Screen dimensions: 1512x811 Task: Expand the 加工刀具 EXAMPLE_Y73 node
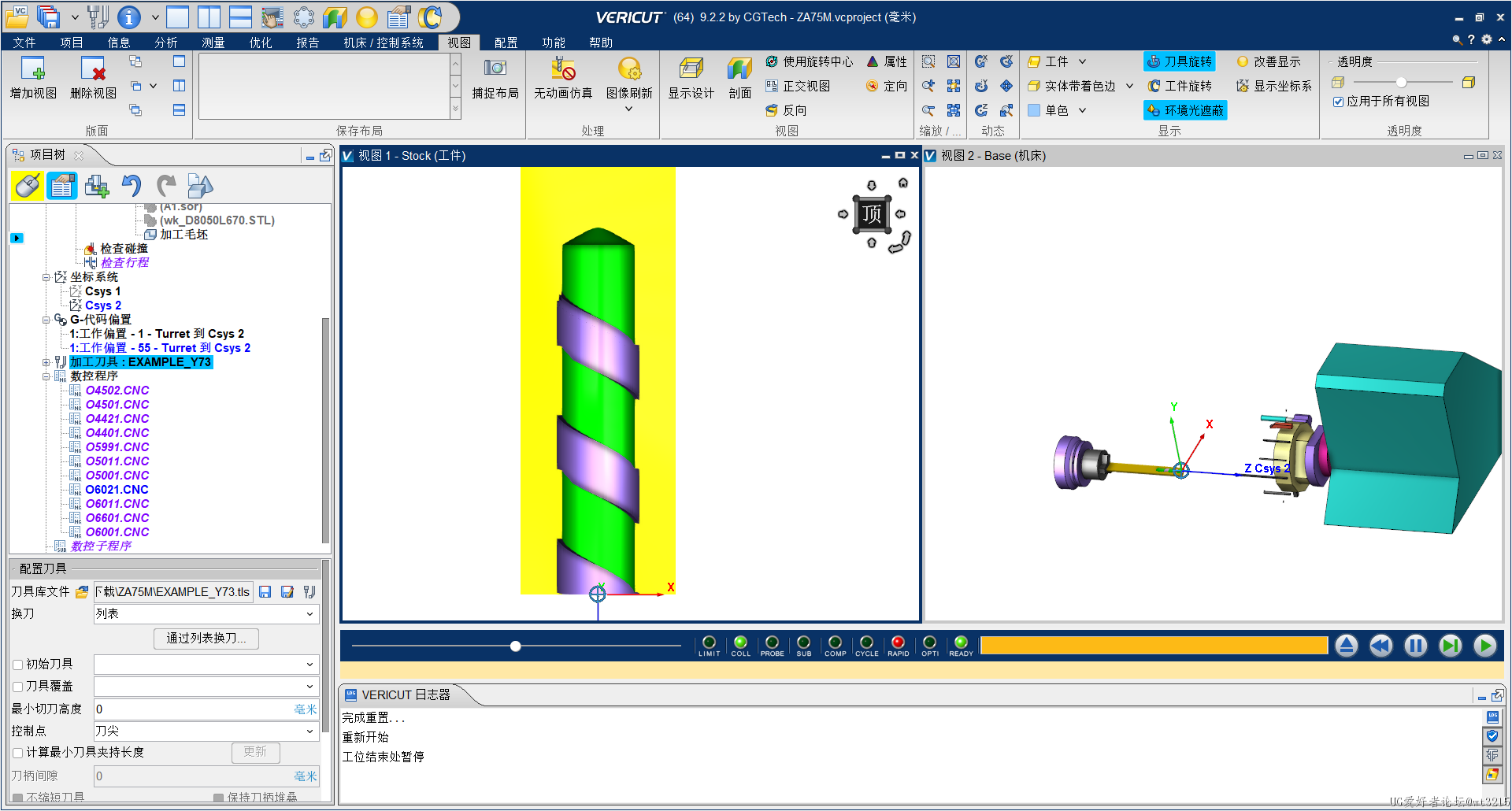tap(46, 362)
